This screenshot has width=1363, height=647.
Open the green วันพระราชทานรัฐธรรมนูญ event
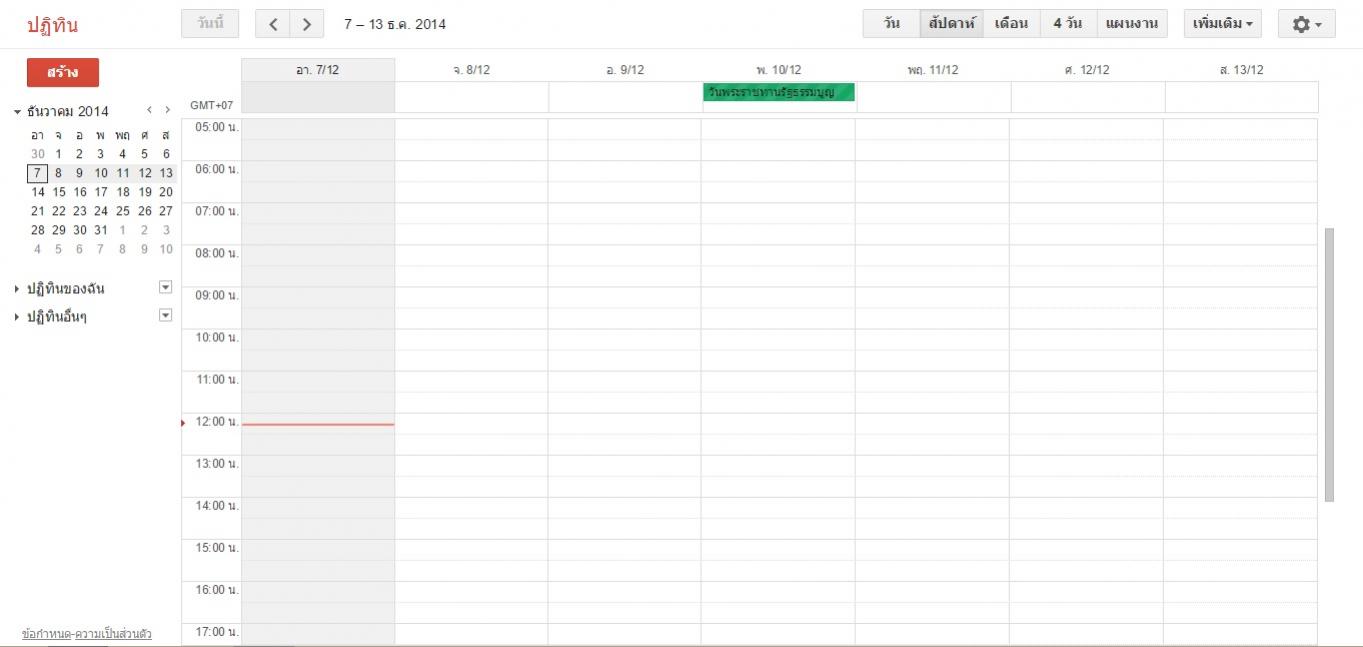pos(778,92)
